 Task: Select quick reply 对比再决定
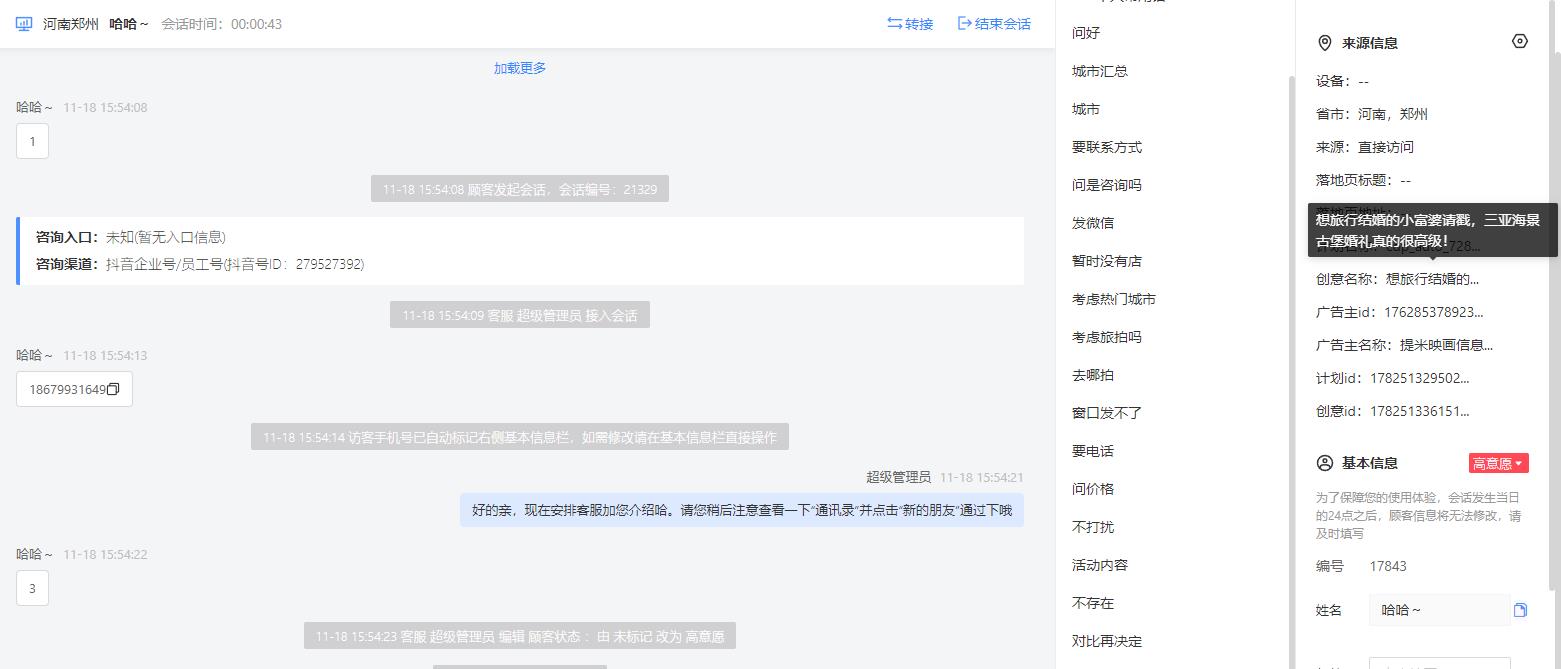tap(1107, 641)
